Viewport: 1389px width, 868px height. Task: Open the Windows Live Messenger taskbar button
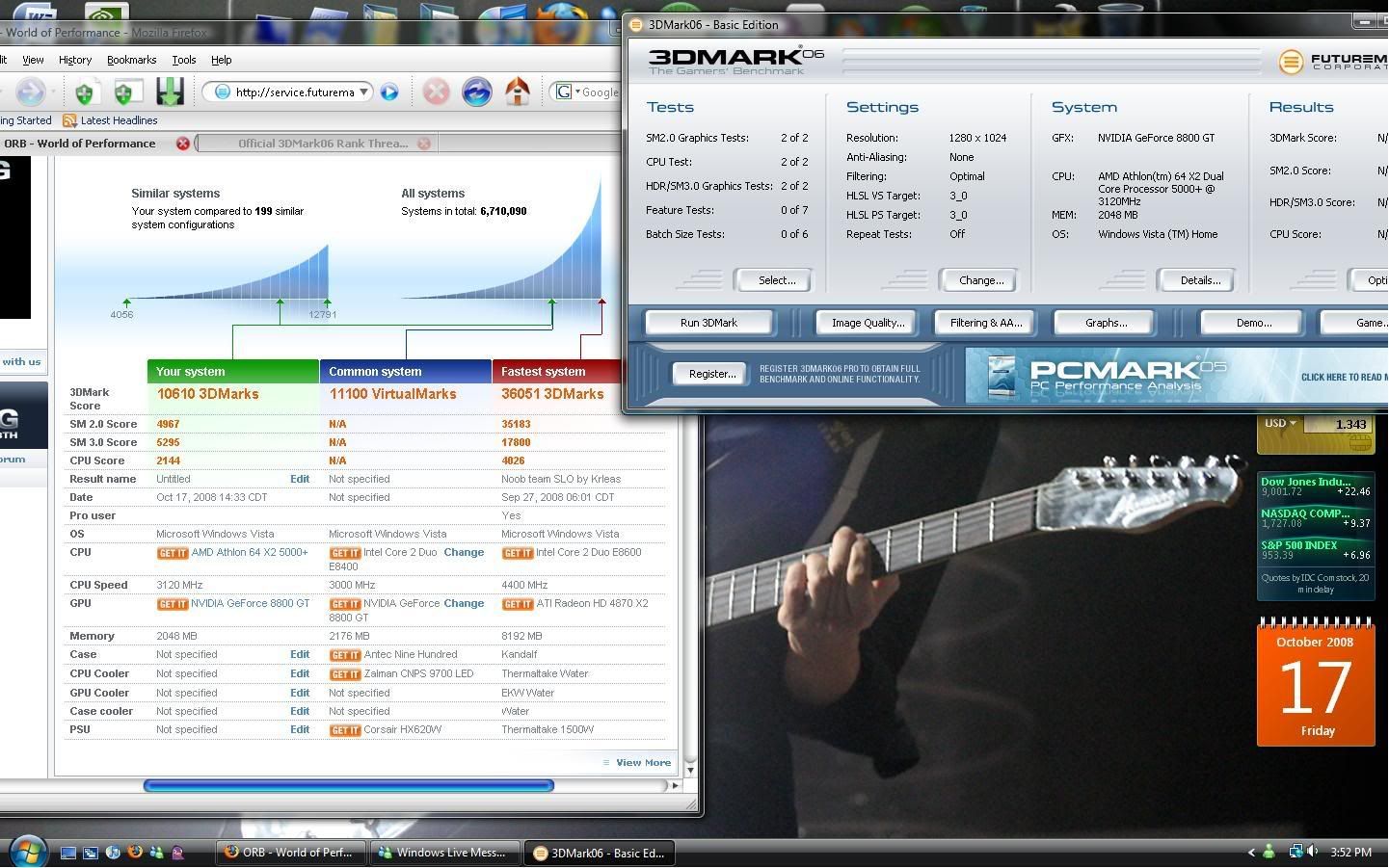[444, 853]
